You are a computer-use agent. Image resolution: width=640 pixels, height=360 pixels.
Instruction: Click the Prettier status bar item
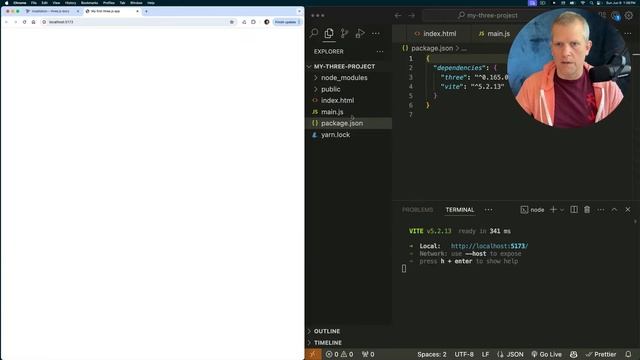click(x=600, y=354)
